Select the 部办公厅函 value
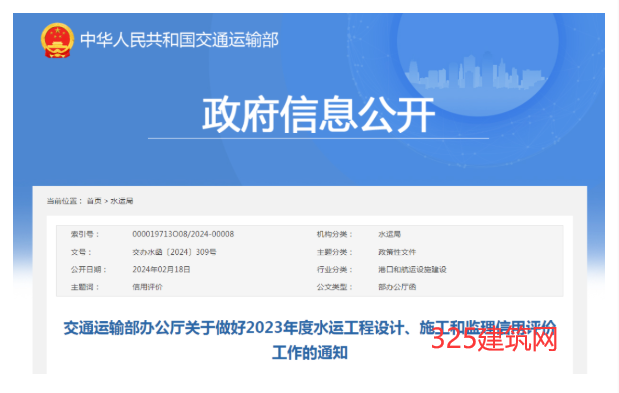 coord(397,287)
